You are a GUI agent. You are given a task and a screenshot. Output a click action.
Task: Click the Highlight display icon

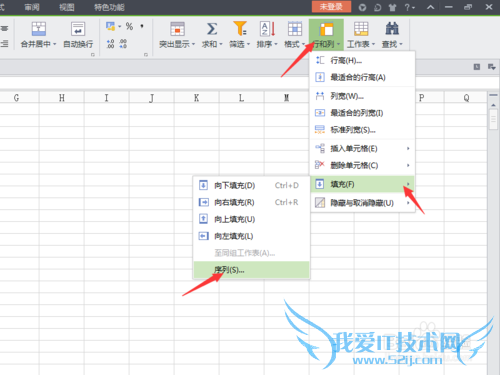click(177, 29)
